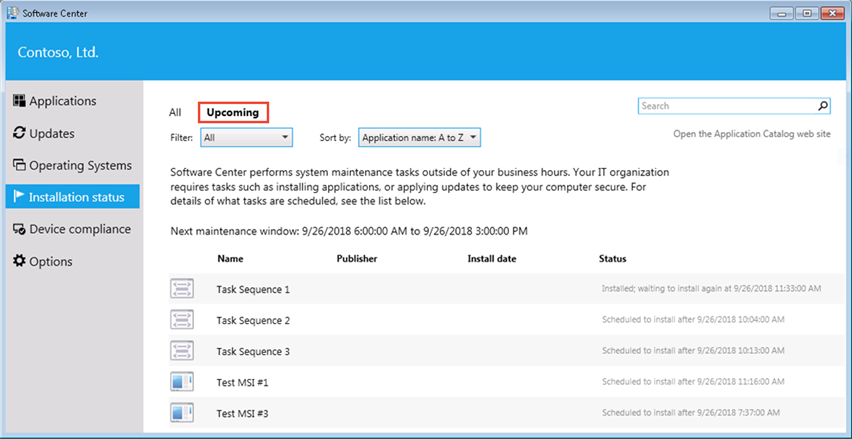Click the search magnifier icon
Screen dimensions: 852x439
(x=823, y=106)
